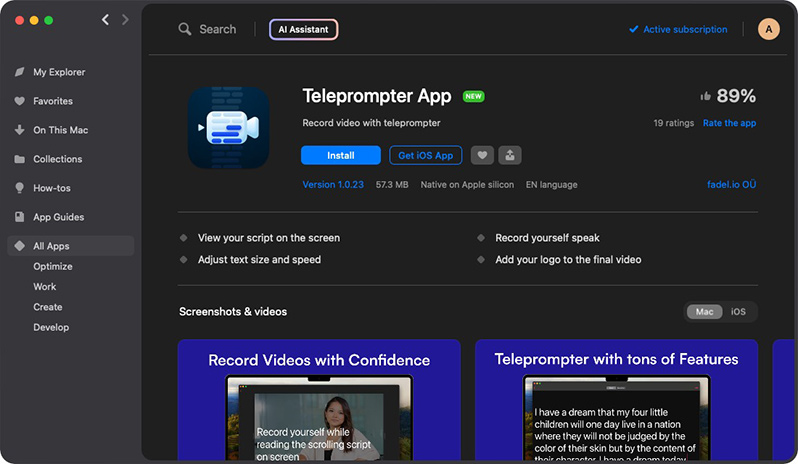The width and height of the screenshot is (798, 464).
Task: Open Record Videos with Confidence screenshot
Action: (x=319, y=400)
